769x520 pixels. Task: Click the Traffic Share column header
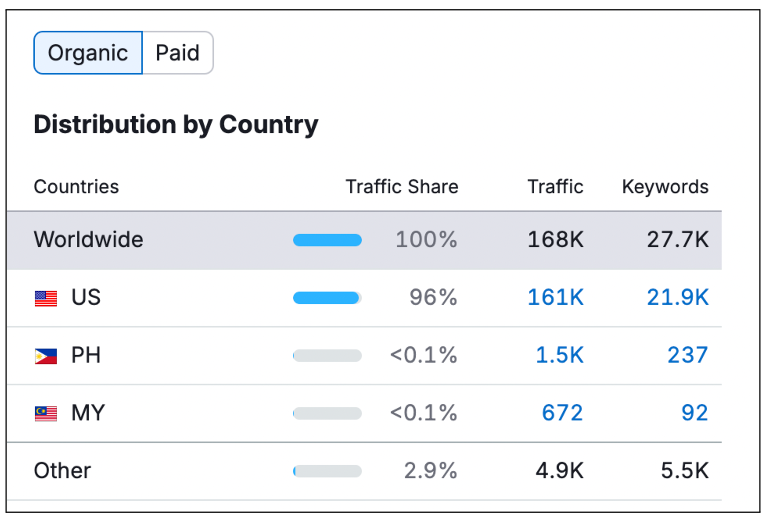click(x=401, y=187)
